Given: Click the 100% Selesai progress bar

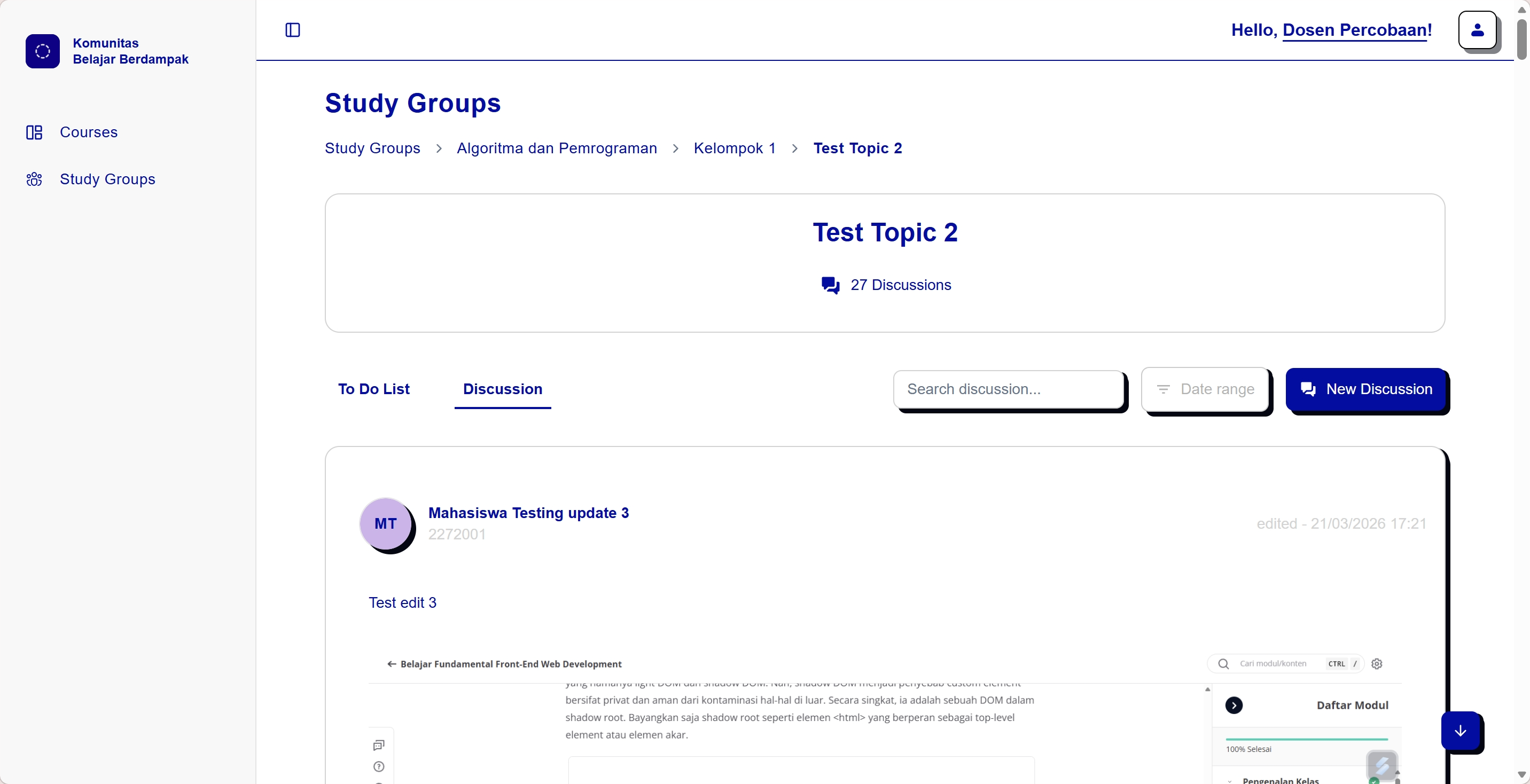Looking at the screenshot, I should (1307, 739).
